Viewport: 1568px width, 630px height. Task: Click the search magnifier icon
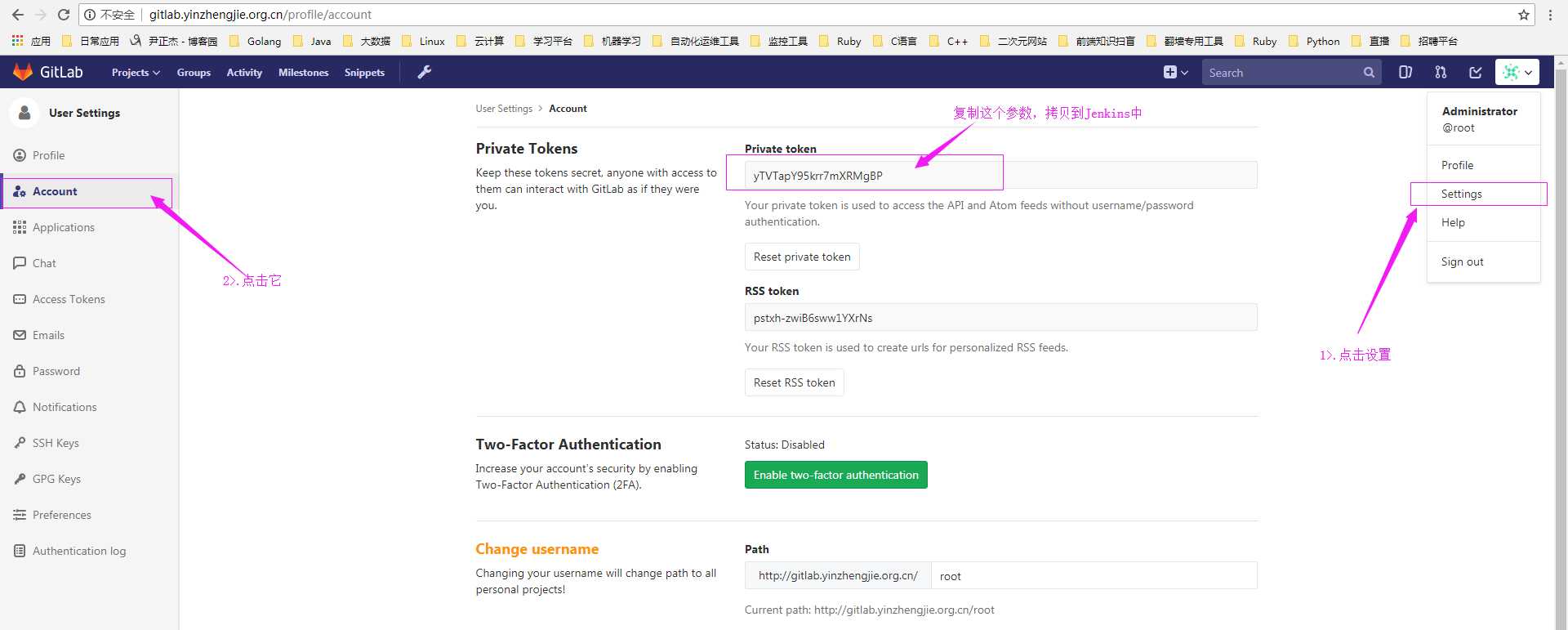(x=1369, y=72)
